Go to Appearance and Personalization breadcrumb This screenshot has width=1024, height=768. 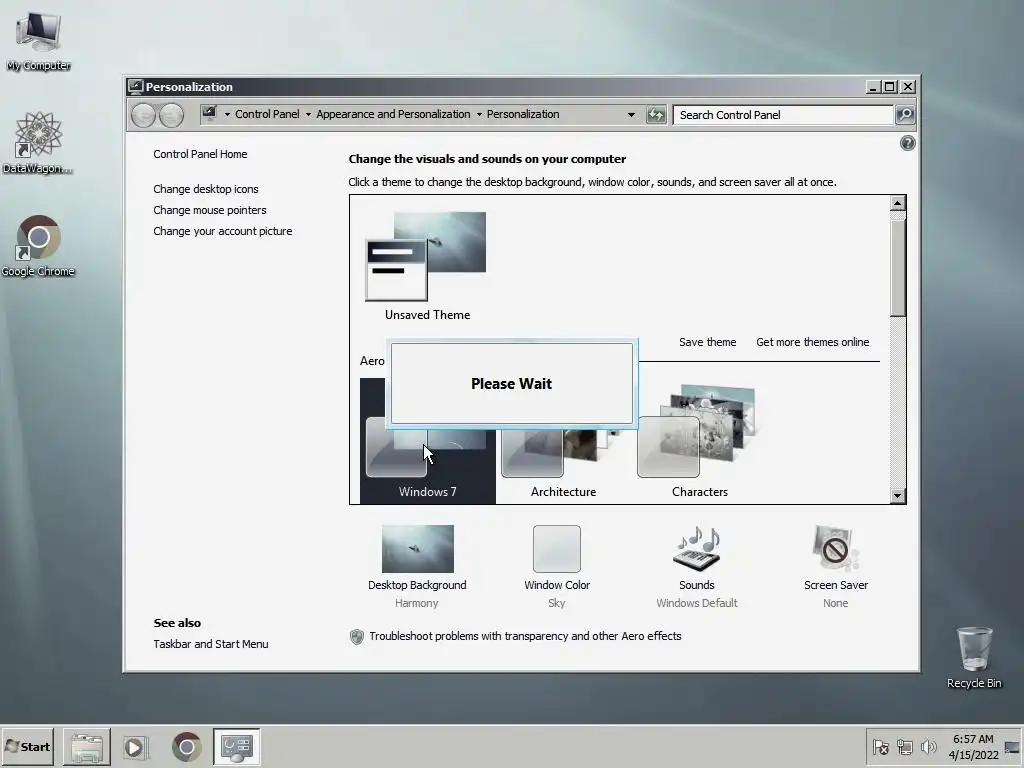[x=393, y=114]
